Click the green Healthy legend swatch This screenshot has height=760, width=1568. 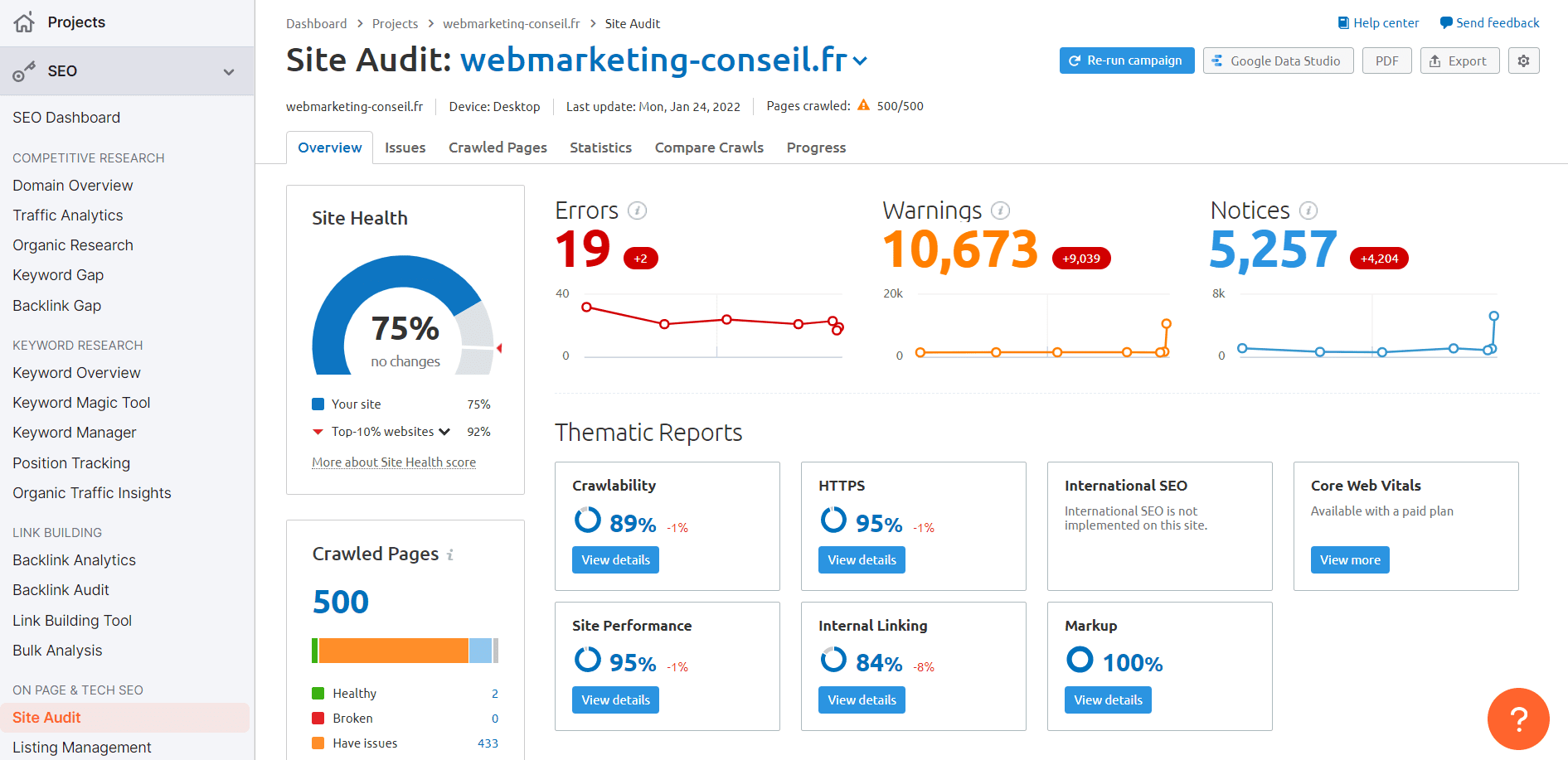point(318,694)
